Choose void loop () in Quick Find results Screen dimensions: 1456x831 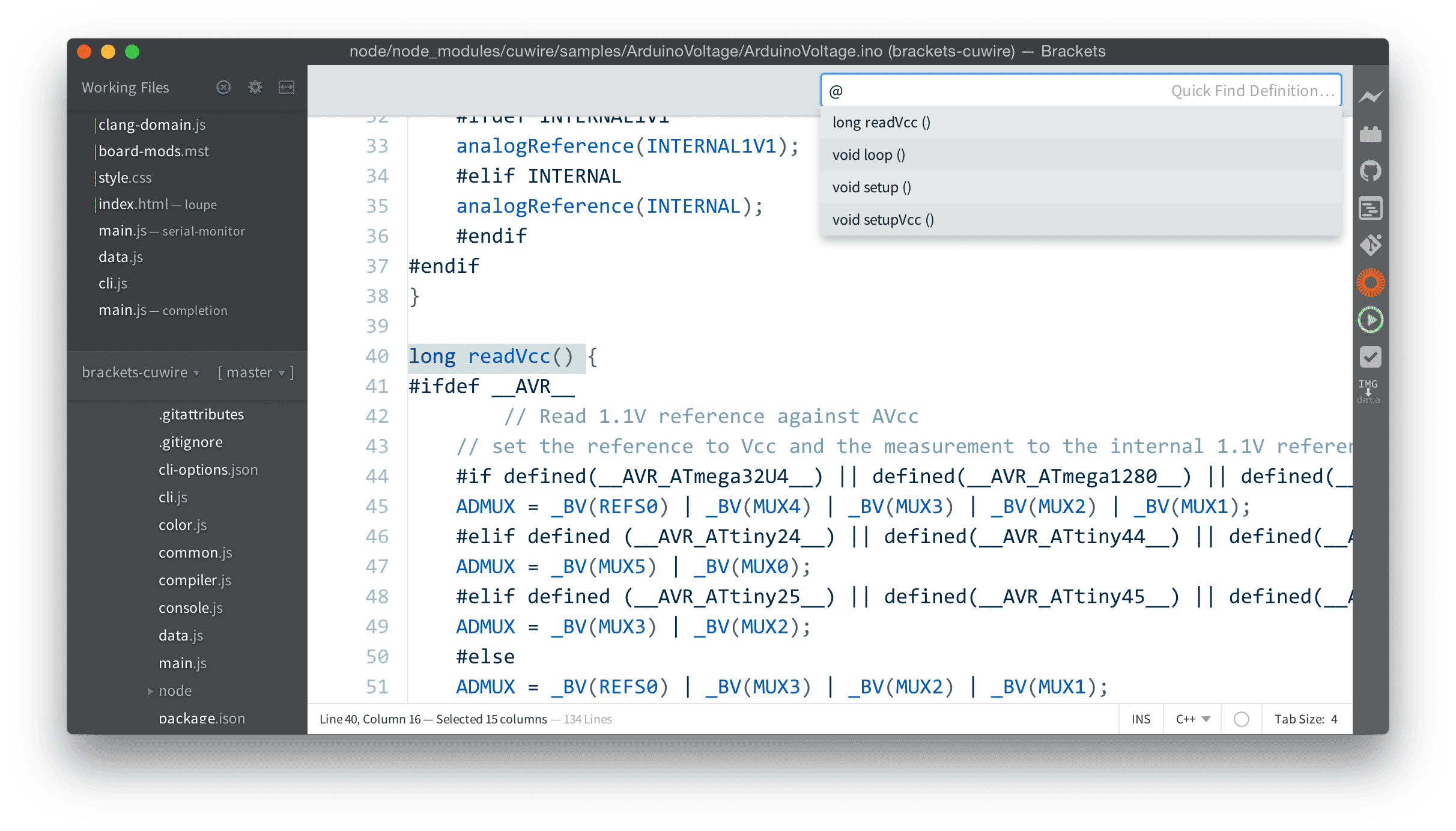tap(869, 155)
